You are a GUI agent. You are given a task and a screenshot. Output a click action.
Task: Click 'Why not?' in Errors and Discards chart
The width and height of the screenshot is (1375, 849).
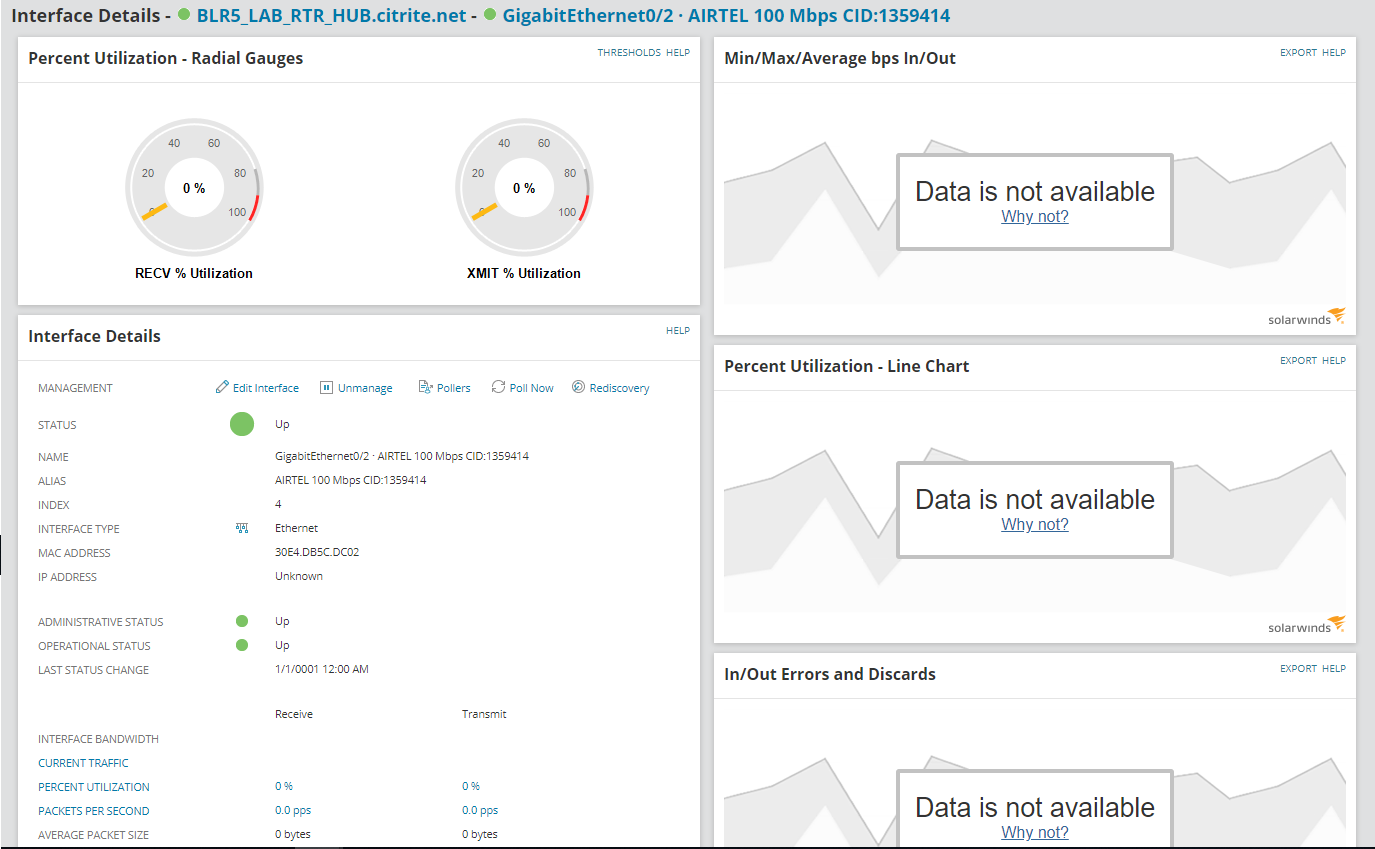pos(1035,832)
